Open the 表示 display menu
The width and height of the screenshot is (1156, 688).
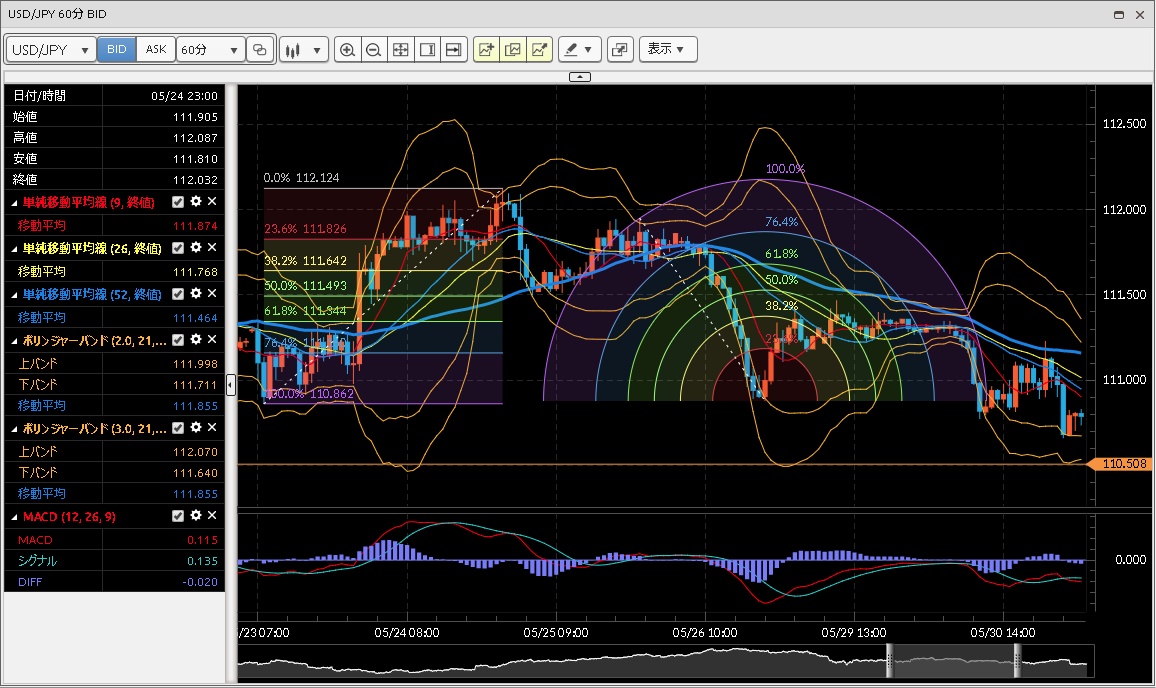[668, 49]
